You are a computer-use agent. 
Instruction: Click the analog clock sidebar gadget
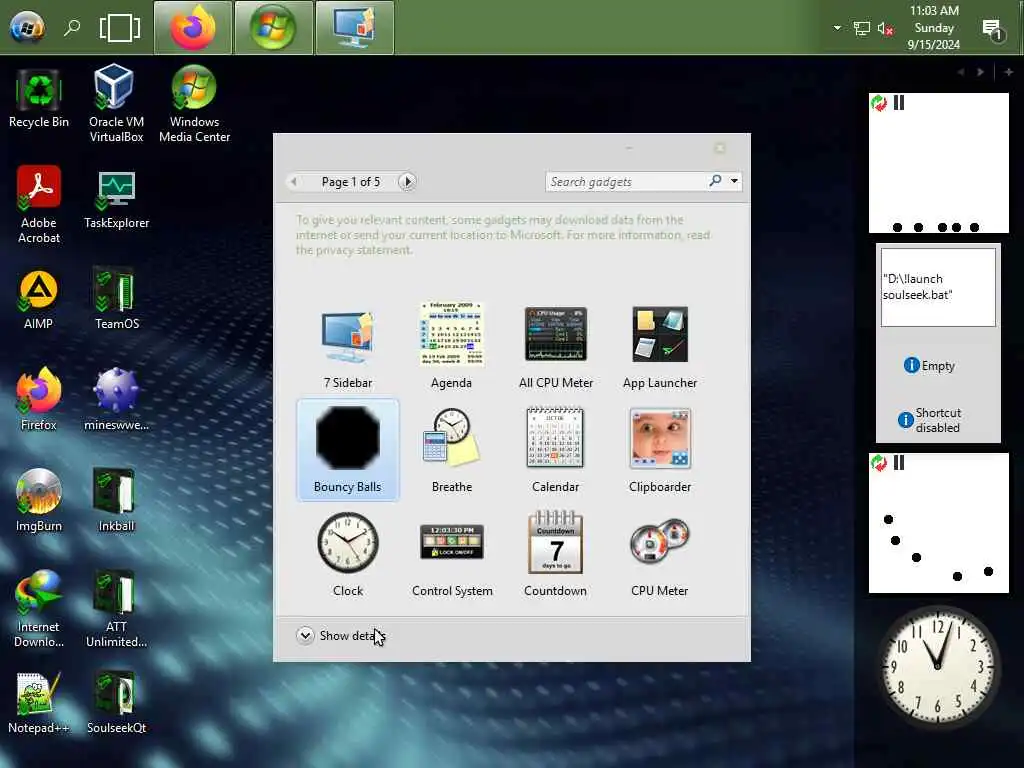(x=938, y=666)
